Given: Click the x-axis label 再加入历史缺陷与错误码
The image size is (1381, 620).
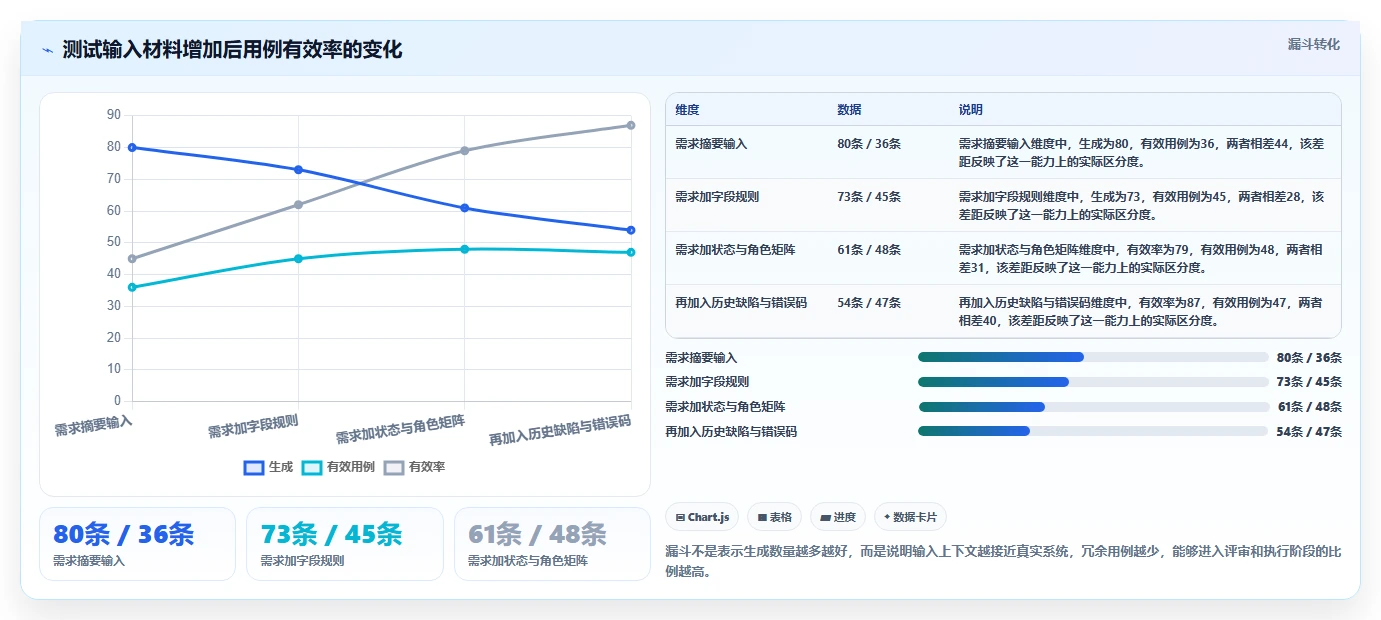Looking at the screenshot, I should 560,430.
